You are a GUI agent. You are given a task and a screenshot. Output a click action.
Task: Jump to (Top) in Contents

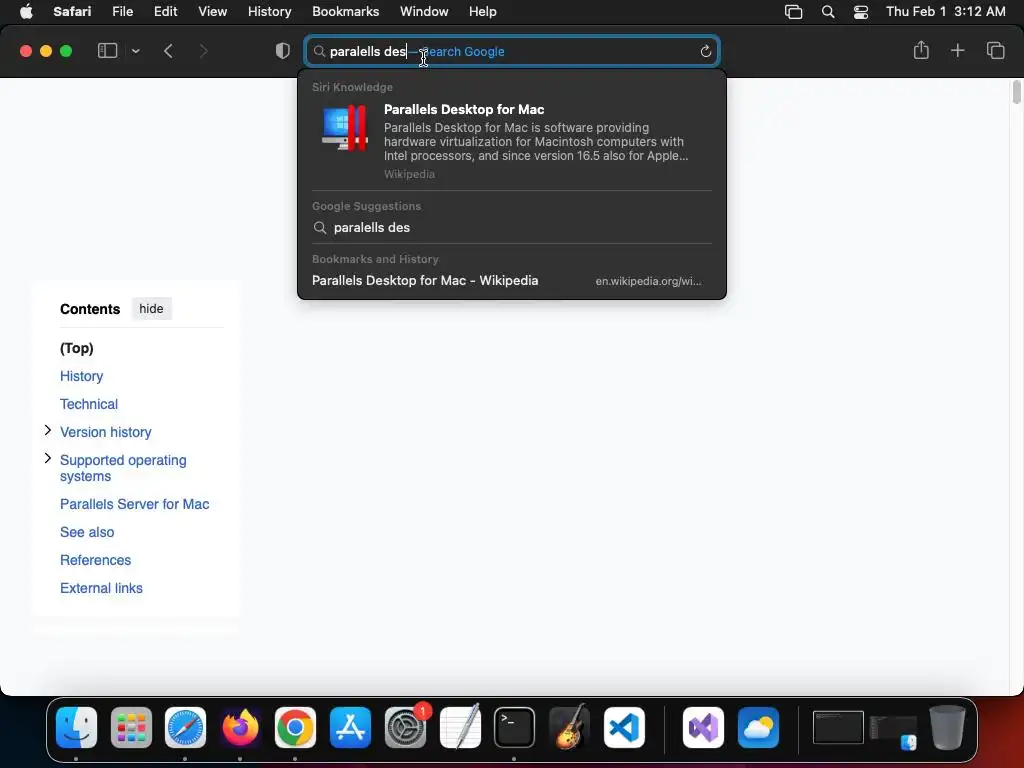(x=76, y=348)
